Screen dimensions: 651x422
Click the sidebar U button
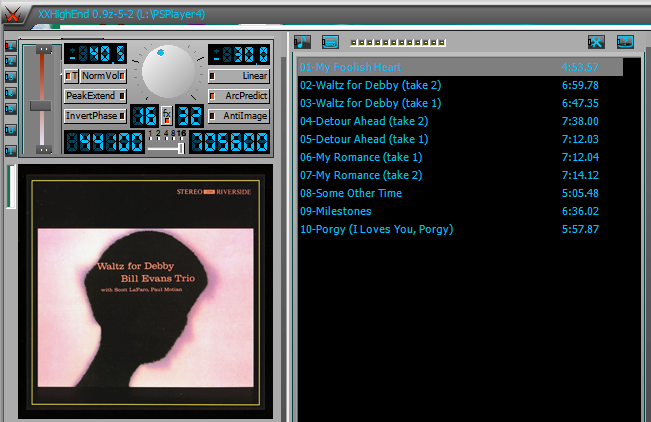point(10,130)
